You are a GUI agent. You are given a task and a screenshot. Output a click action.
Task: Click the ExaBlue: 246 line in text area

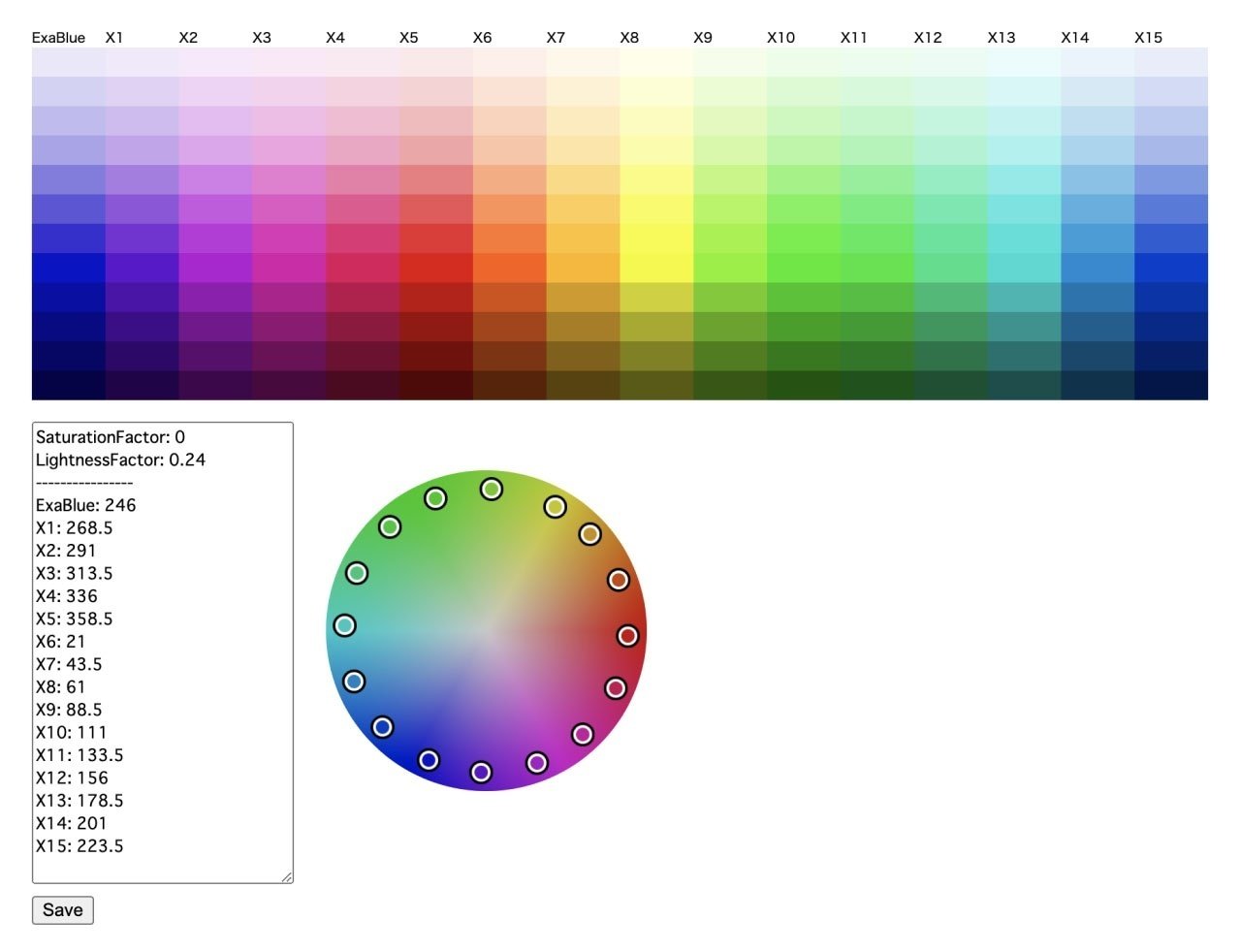click(x=85, y=505)
